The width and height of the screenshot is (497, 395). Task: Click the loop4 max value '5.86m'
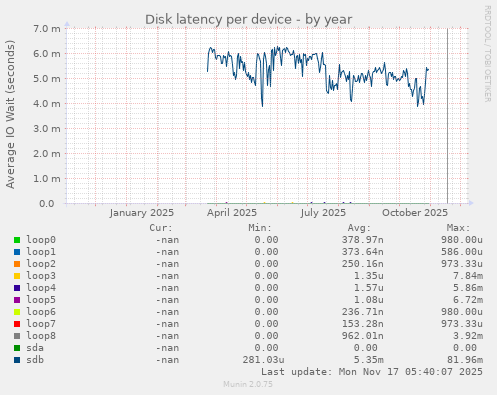click(x=468, y=288)
